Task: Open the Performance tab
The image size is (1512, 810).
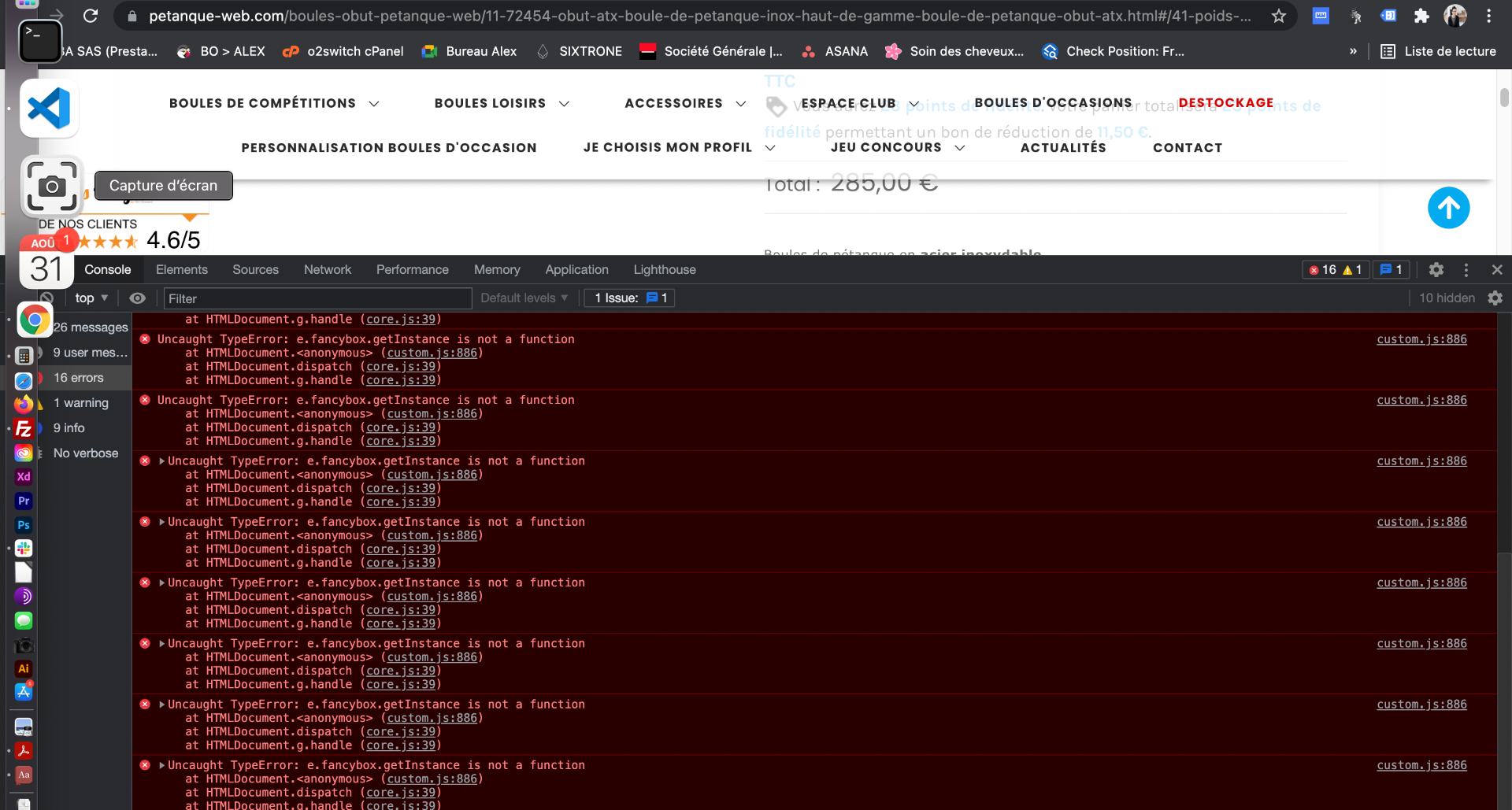Action: (x=413, y=270)
